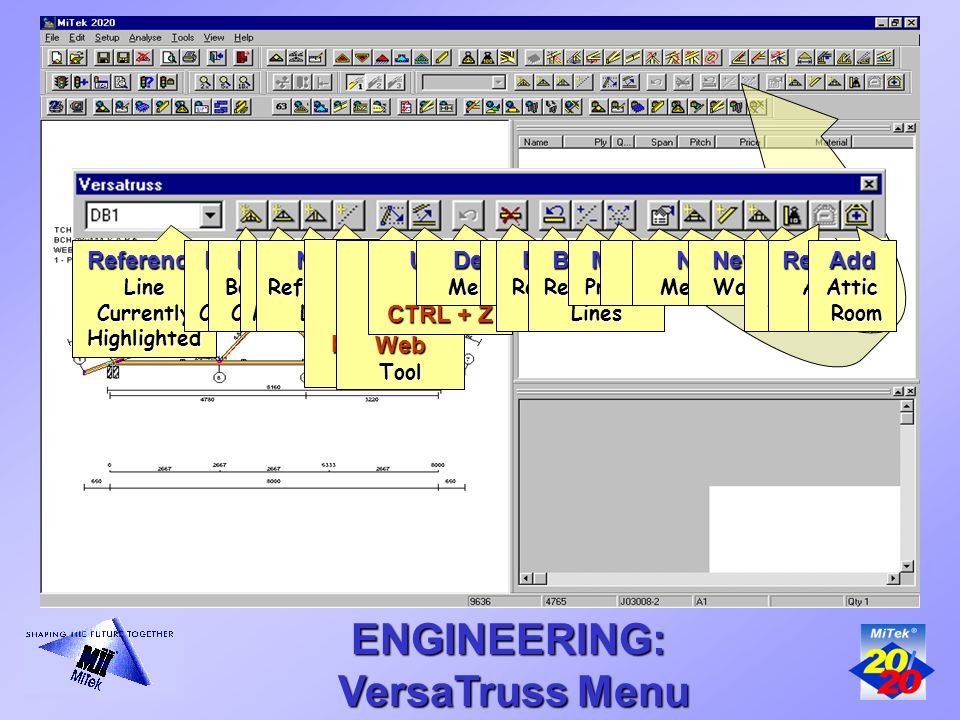Click the dotted diagonal reference line icon
Image resolution: width=960 pixels, height=720 pixels.
pyautogui.click(x=348, y=215)
